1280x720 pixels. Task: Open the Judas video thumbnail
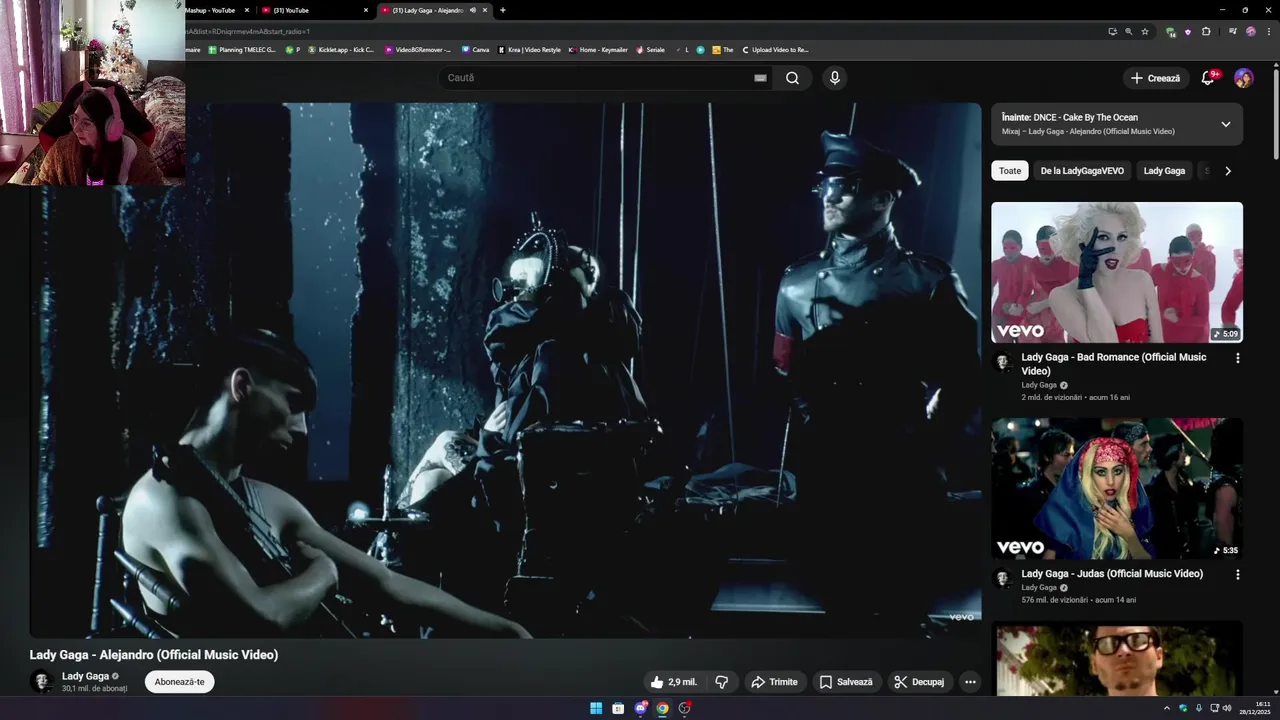(x=1117, y=489)
